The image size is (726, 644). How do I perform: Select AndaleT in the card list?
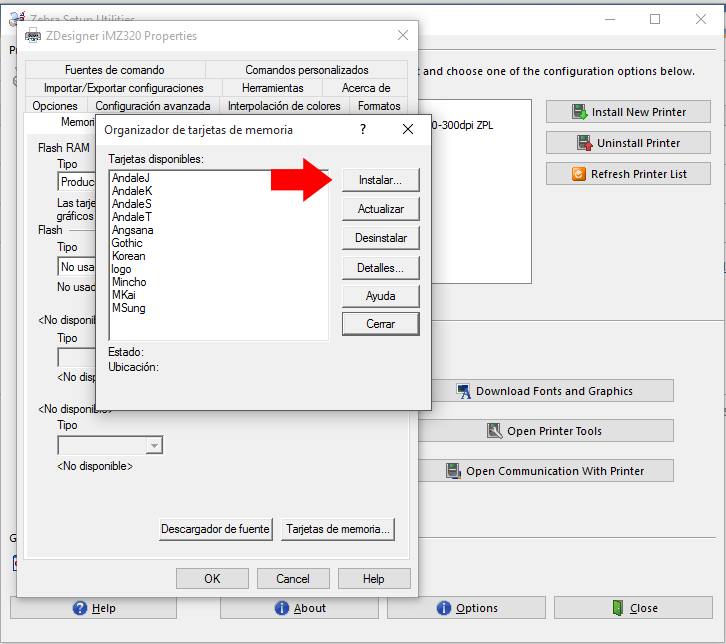click(131, 217)
